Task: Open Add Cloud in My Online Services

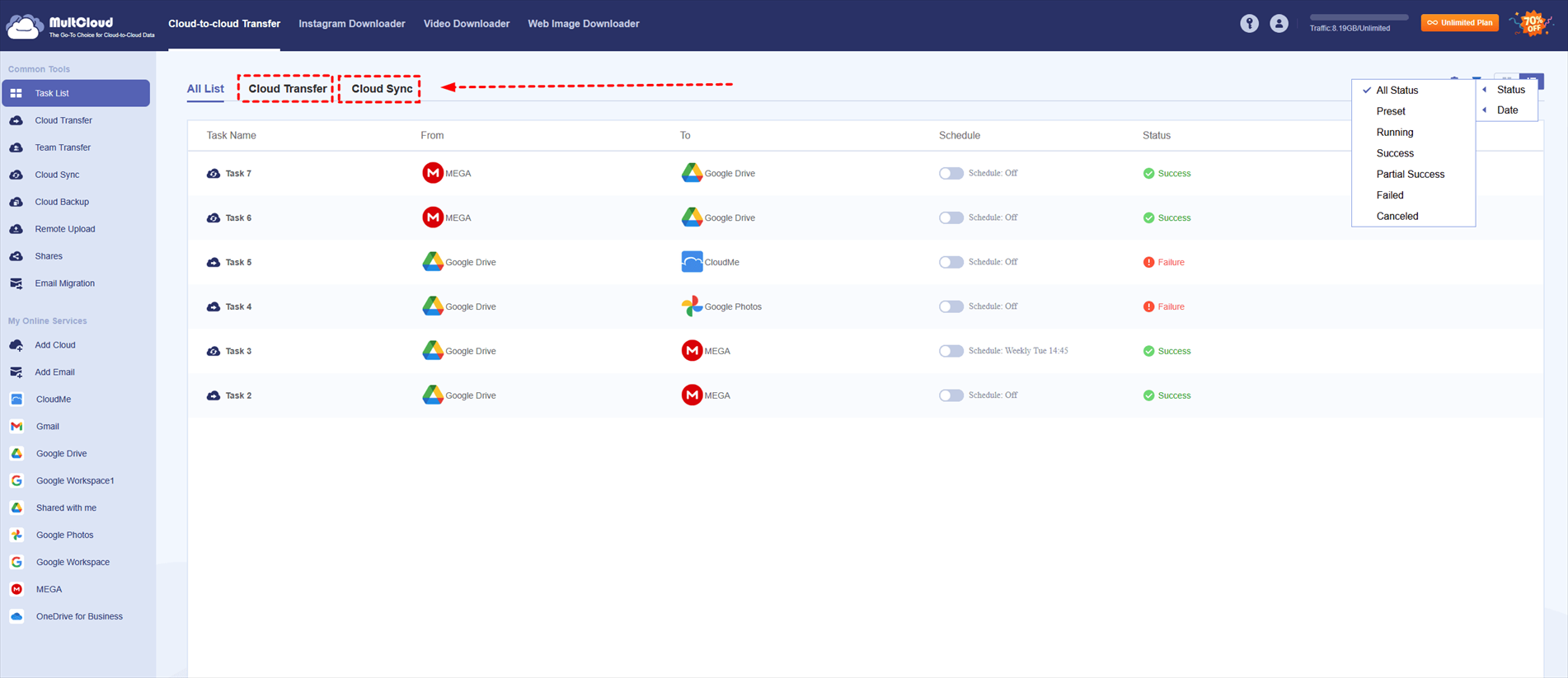Action: 54,345
